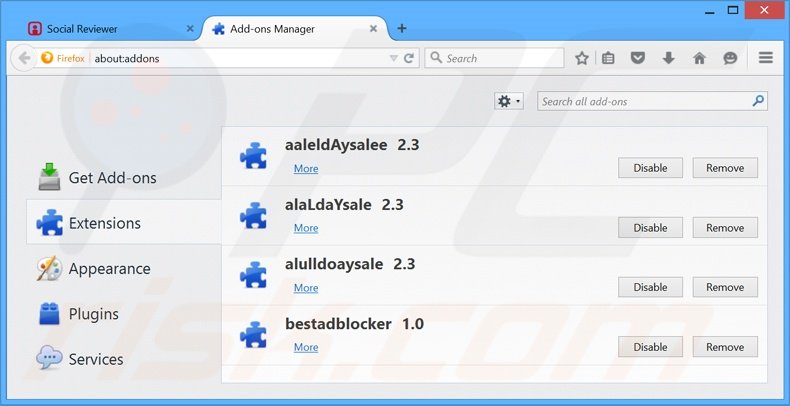Screen dimensions: 790x406
Task: Open Plugins category
Action: point(123,314)
